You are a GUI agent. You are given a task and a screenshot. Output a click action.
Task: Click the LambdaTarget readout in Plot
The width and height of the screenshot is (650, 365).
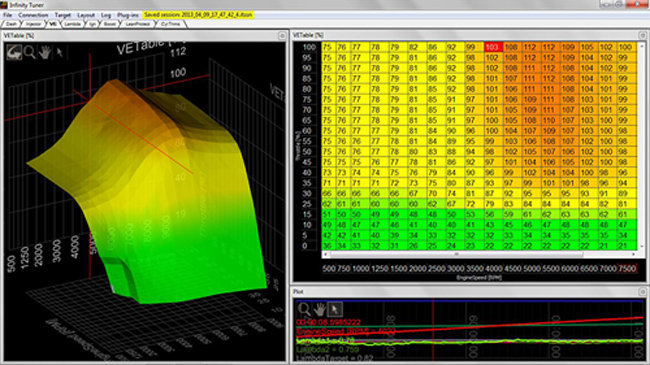click(x=334, y=358)
